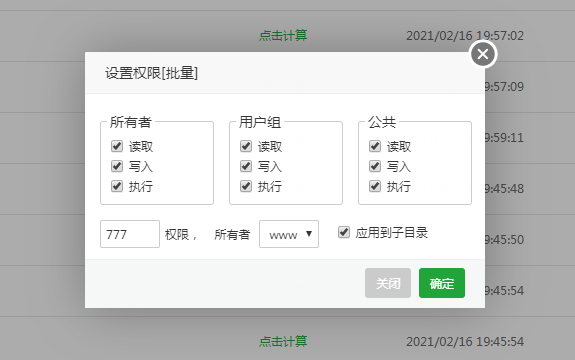
Task: Disable 读取 for 公共 group
Action: pos(375,146)
